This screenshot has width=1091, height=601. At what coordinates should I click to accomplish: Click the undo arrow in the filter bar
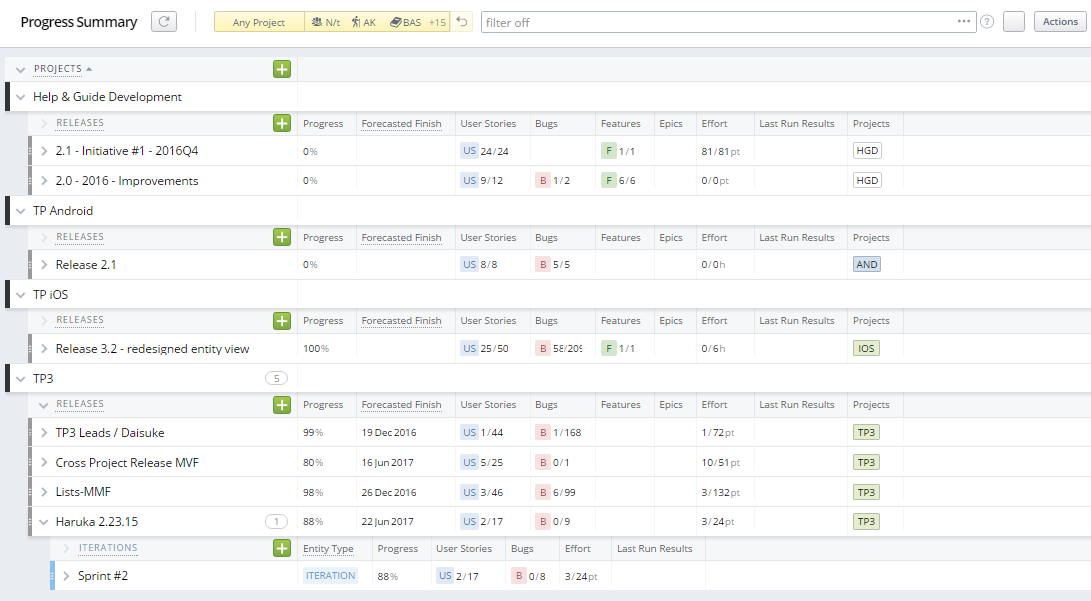tap(461, 20)
